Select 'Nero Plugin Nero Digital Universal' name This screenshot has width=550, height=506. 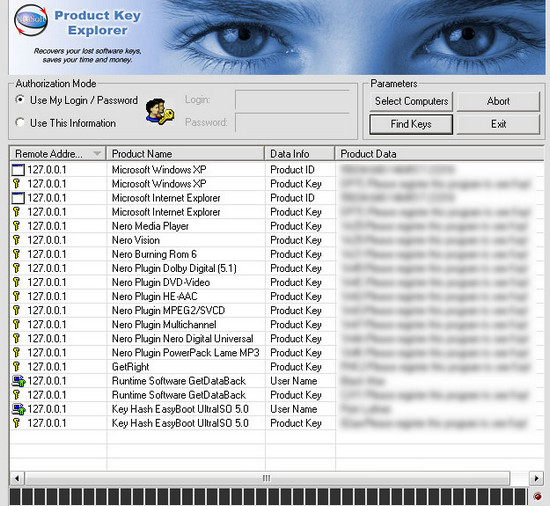click(x=182, y=338)
